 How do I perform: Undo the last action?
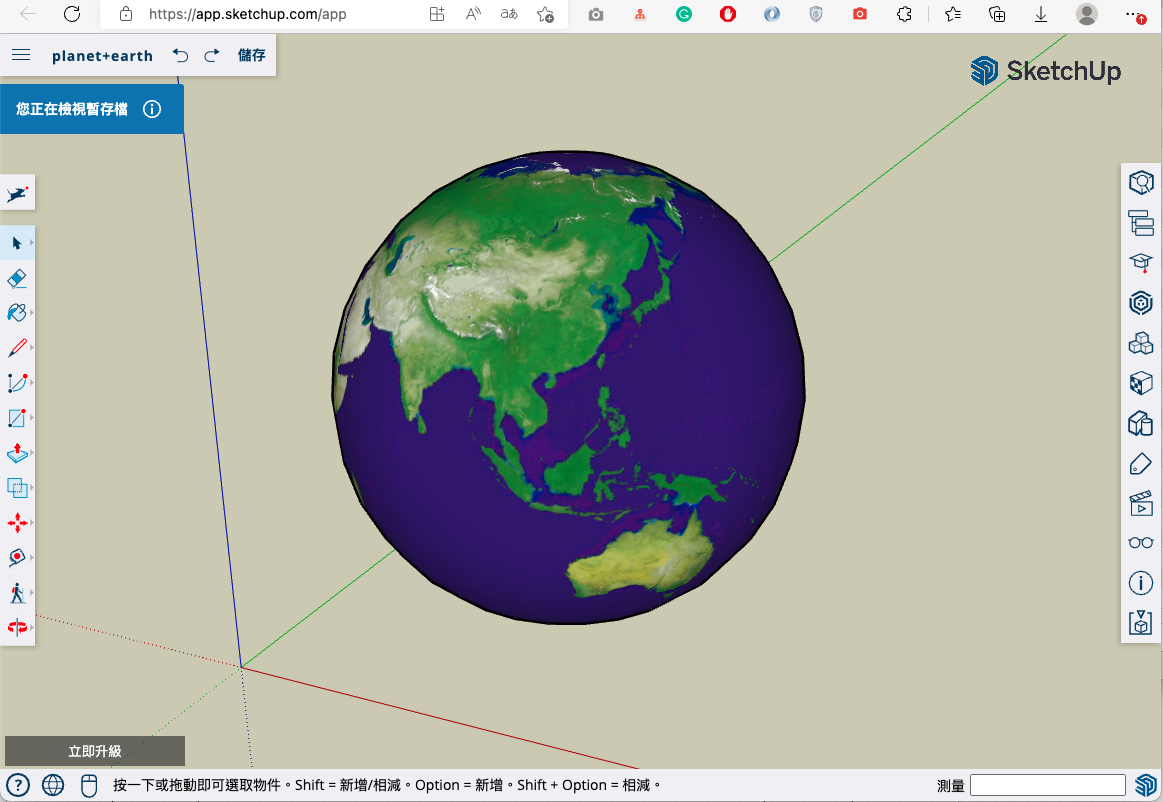click(180, 55)
